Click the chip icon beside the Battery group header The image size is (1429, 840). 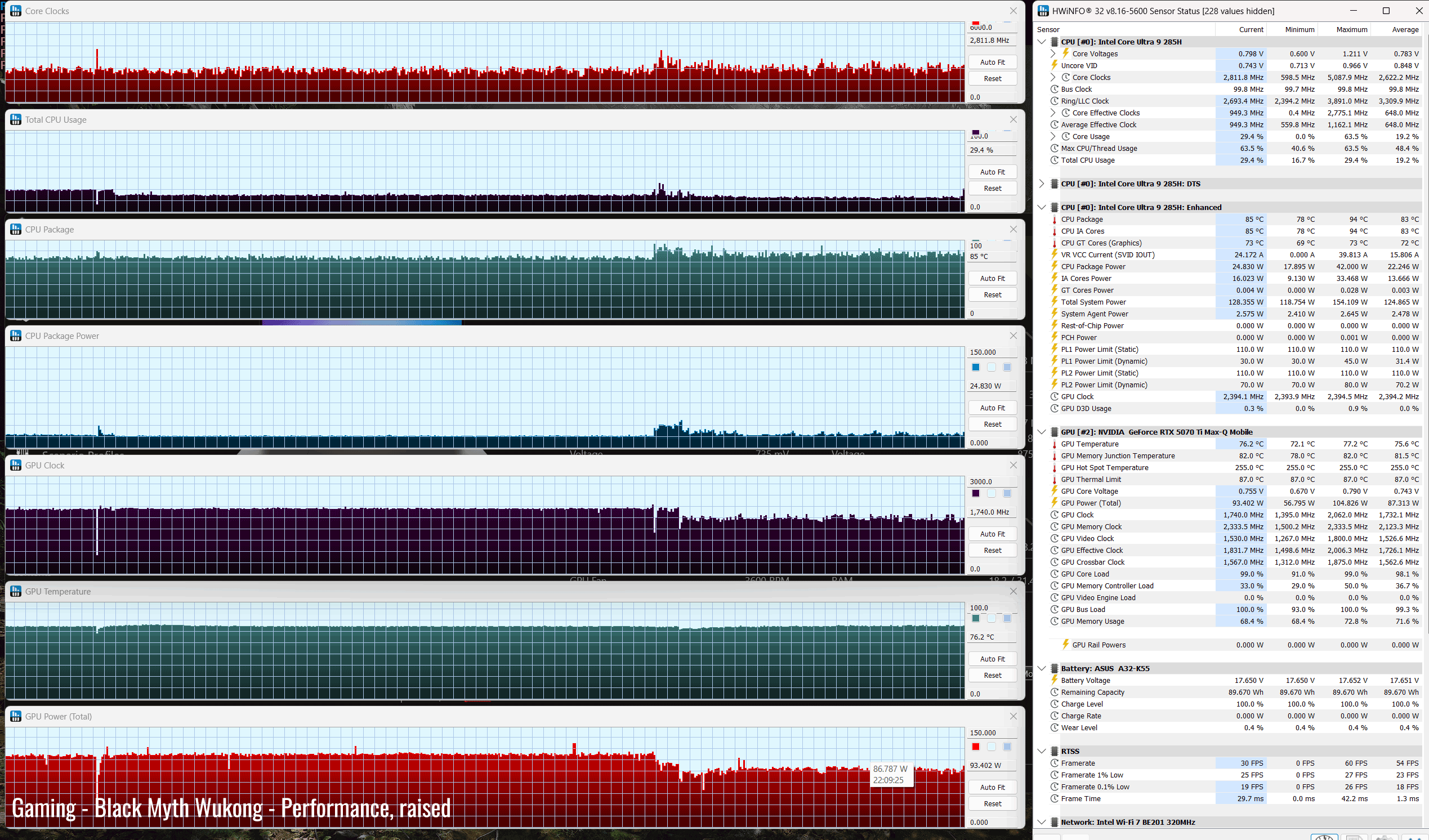pyautogui.click(x=1054, y=669)
